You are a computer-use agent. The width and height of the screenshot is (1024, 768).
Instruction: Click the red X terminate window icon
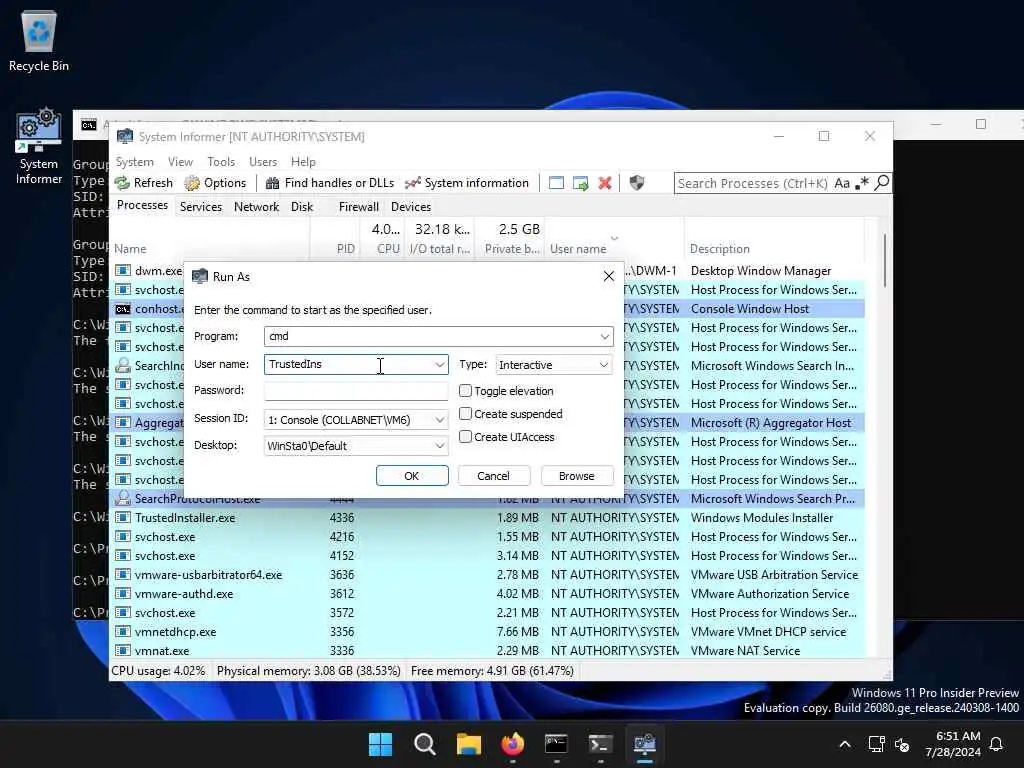click(605, 183)
